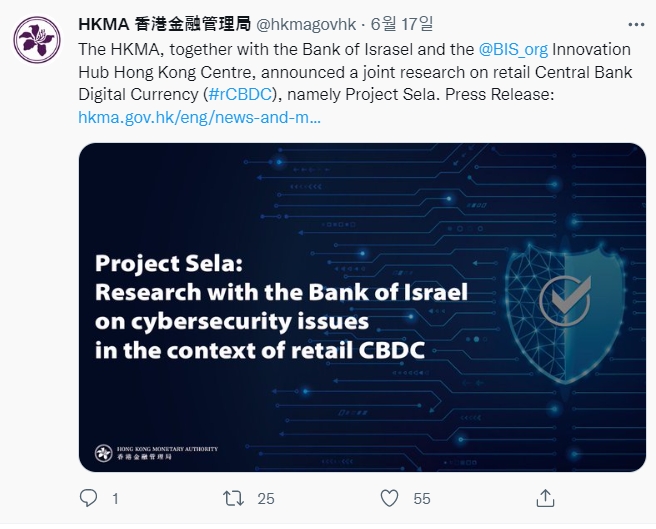Click the like count 55
Viewport: 656px width, 529px height.
pos(422,498)
